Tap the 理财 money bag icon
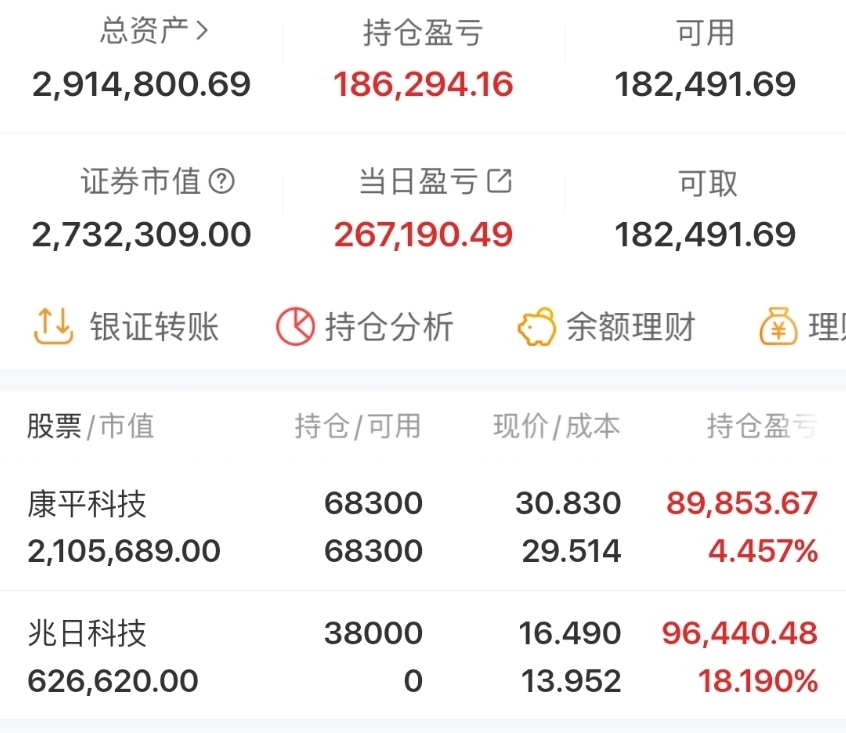 (x=779, y=326)
